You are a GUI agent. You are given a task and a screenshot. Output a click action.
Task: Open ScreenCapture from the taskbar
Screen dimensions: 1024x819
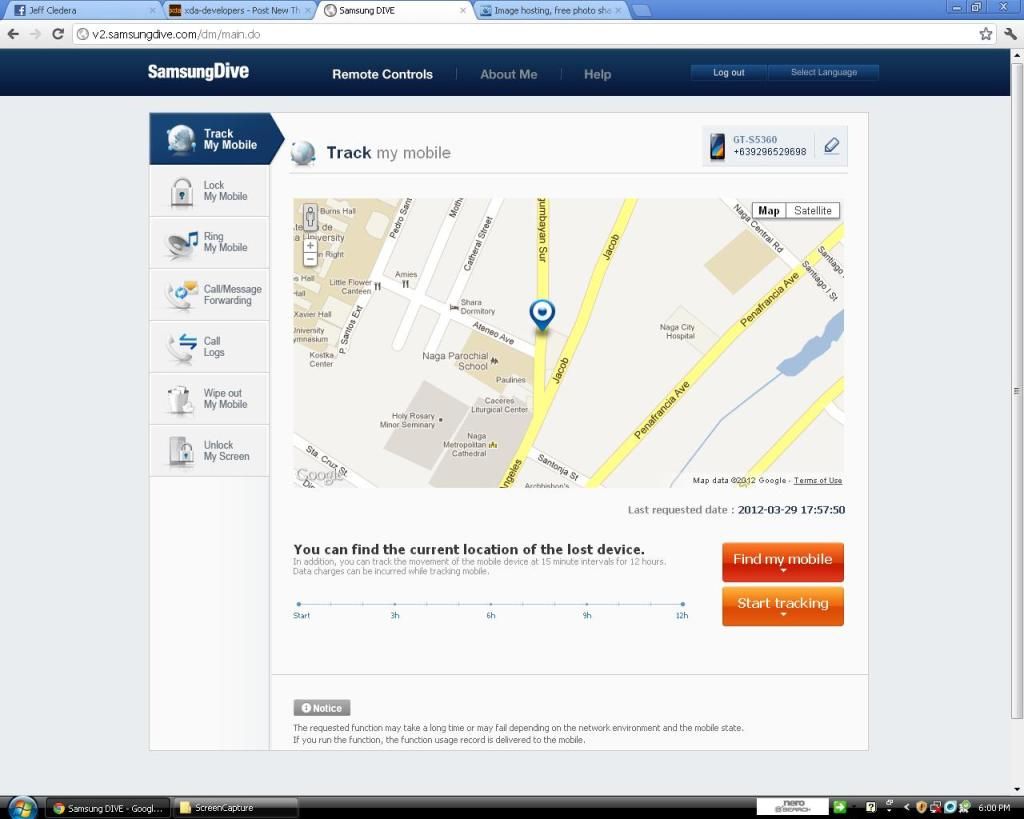235,808
